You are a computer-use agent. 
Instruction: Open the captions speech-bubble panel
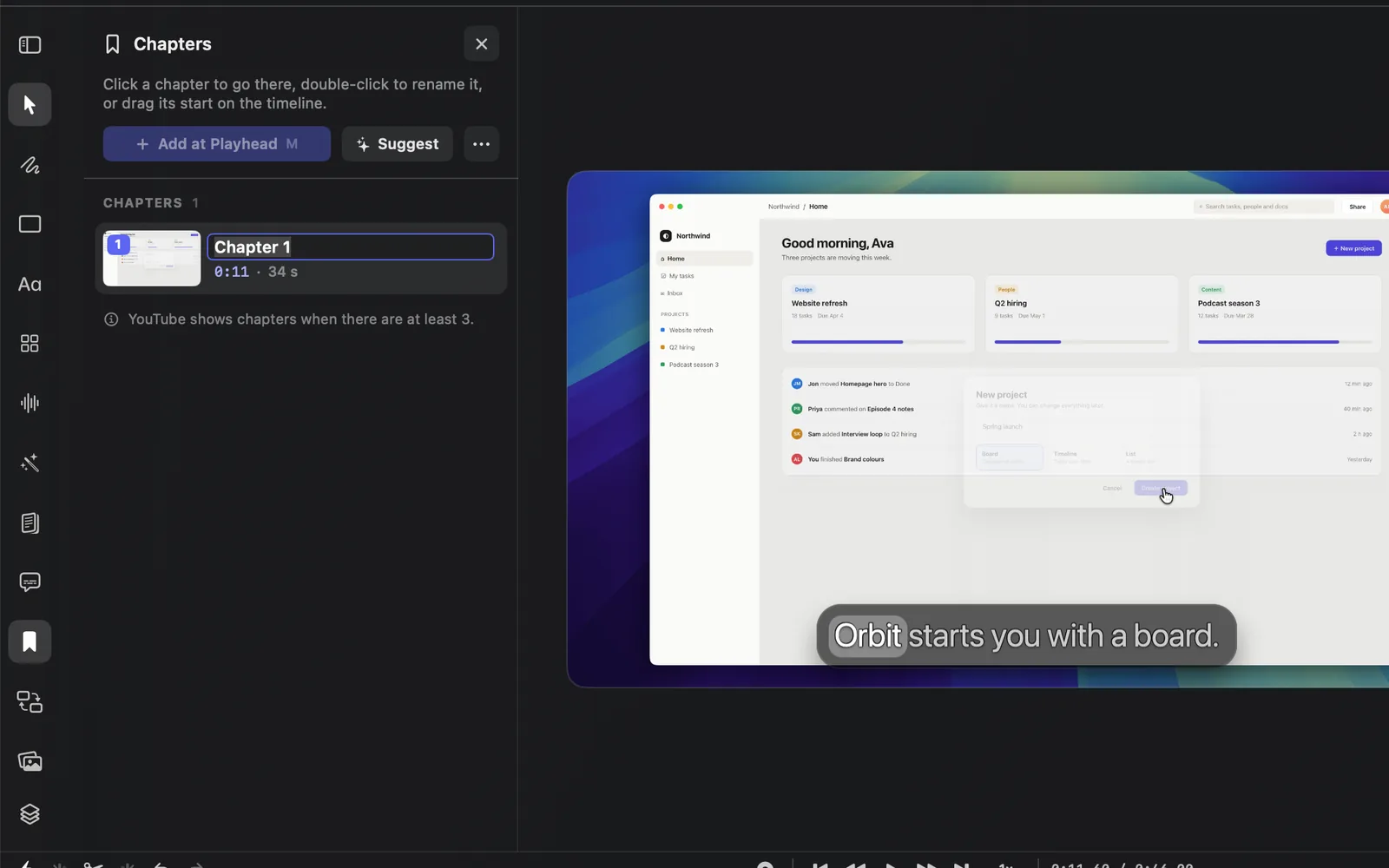(30, 582)
